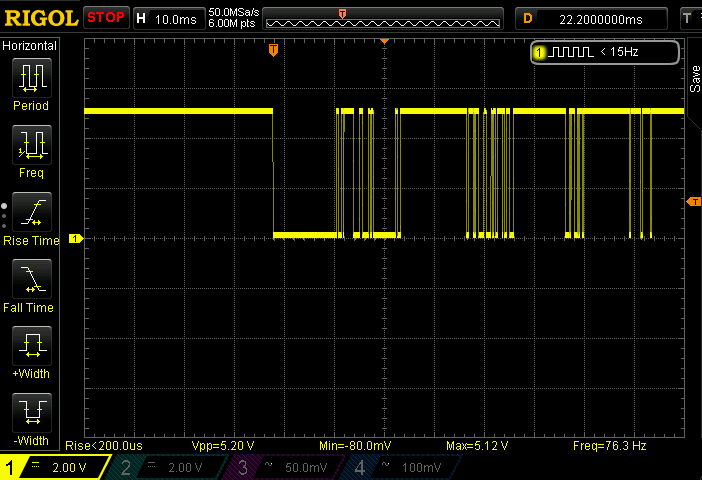The width and height of the screenshot is (702, 480).
Task: Open the Horizontal menu header
Action: pyautogui.click(x=31, y=46)
